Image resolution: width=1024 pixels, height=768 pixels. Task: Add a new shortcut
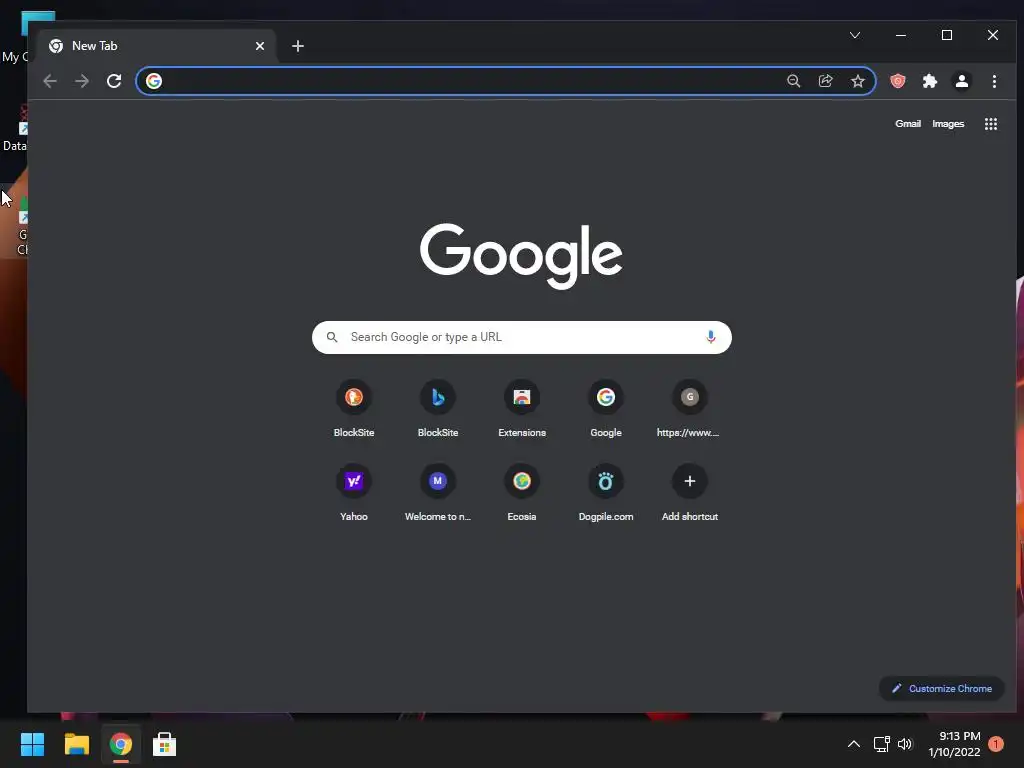tap(690, 492)
